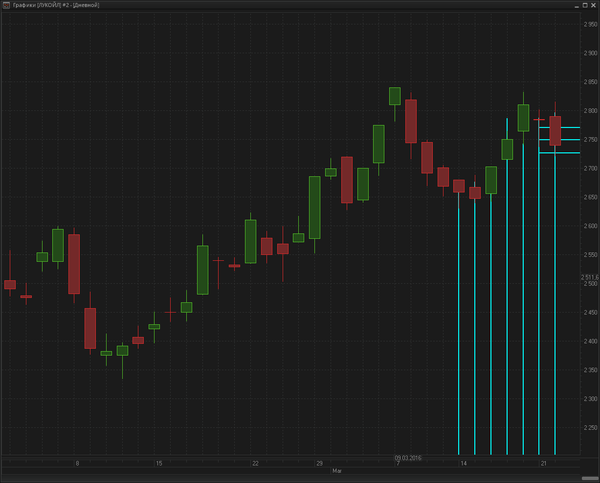The width and height of the screenshot is (600, 483).
Task: Click the horizontal scrollbar thumb at bottom right
Action: point(590,478)
